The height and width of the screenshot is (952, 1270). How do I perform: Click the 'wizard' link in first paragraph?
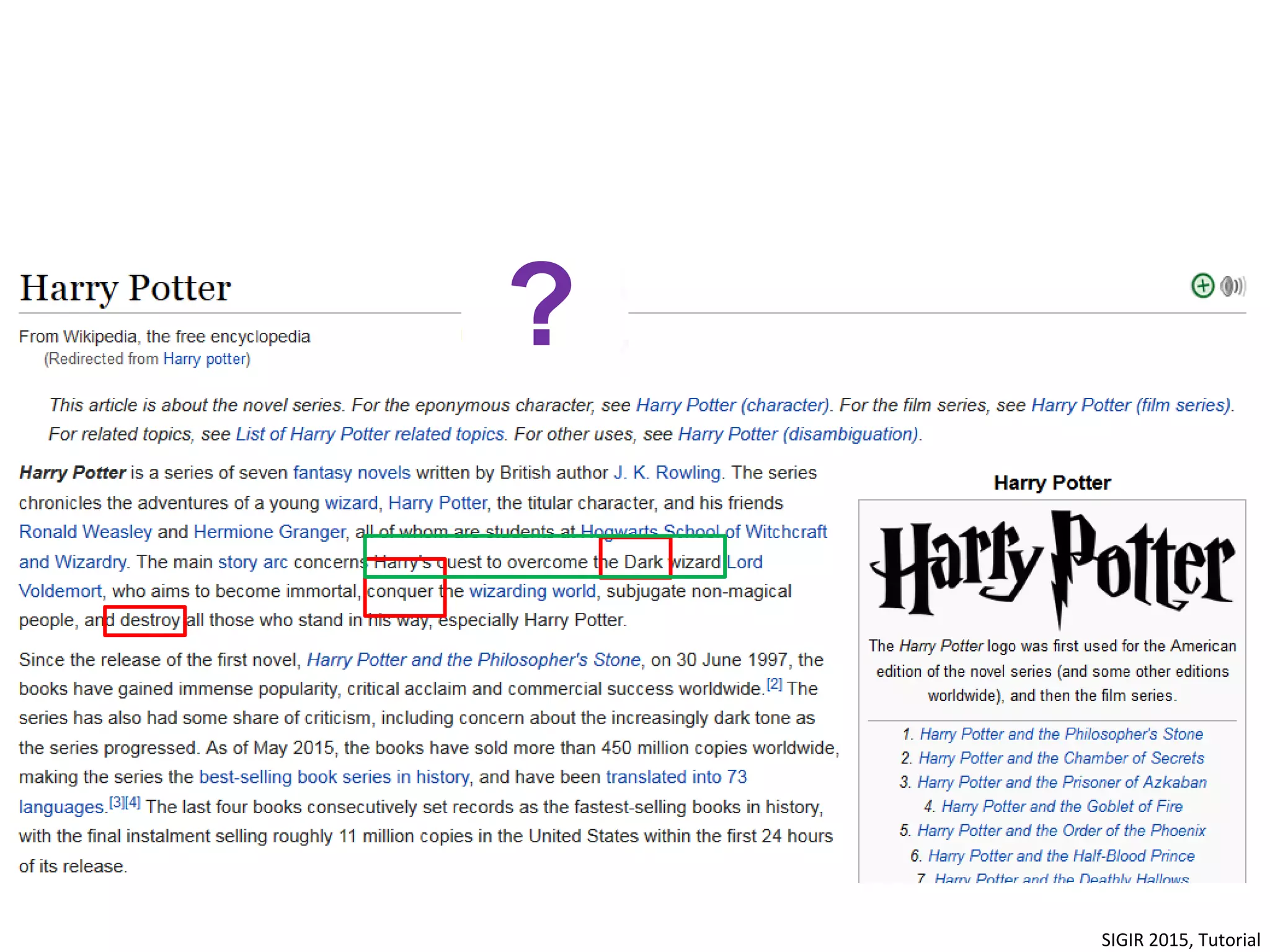(351, 502)
